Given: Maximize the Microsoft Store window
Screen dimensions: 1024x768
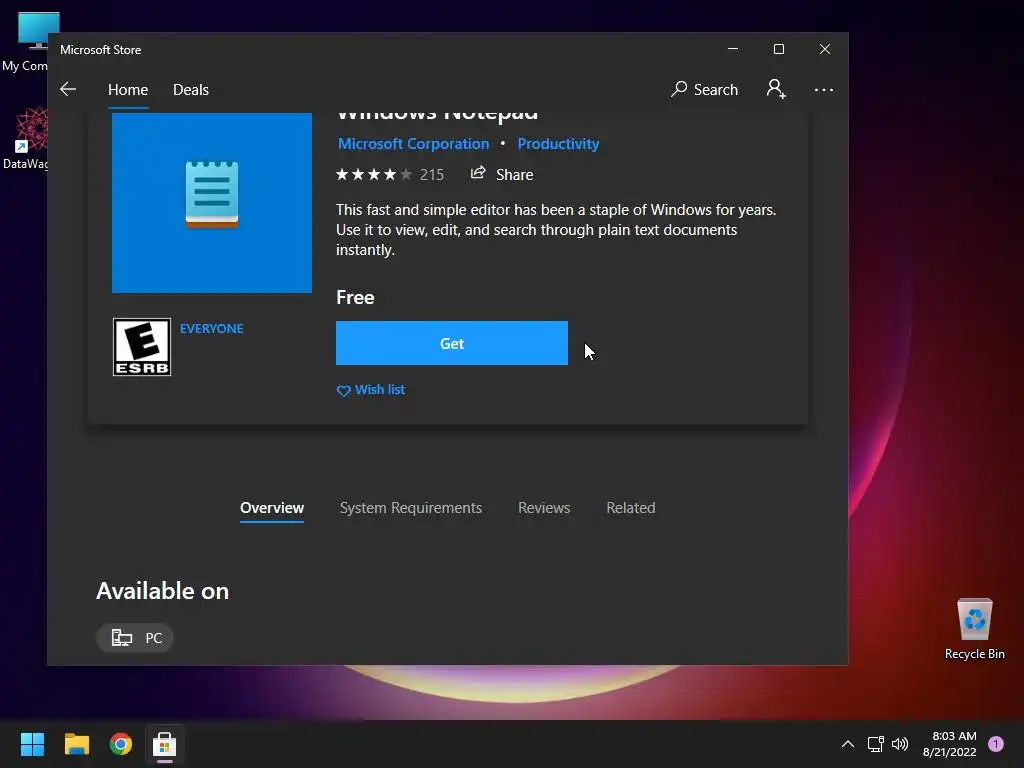Looking at the screenshot, I should click(778, 49).
